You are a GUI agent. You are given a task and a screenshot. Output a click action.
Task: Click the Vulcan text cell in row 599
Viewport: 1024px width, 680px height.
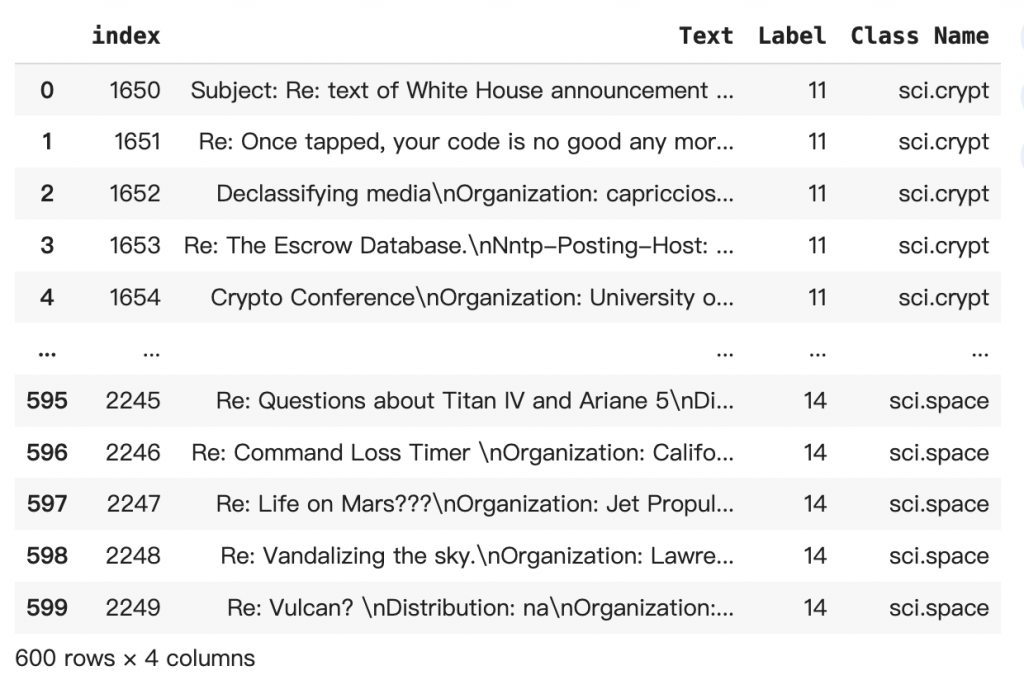(480, 608)
